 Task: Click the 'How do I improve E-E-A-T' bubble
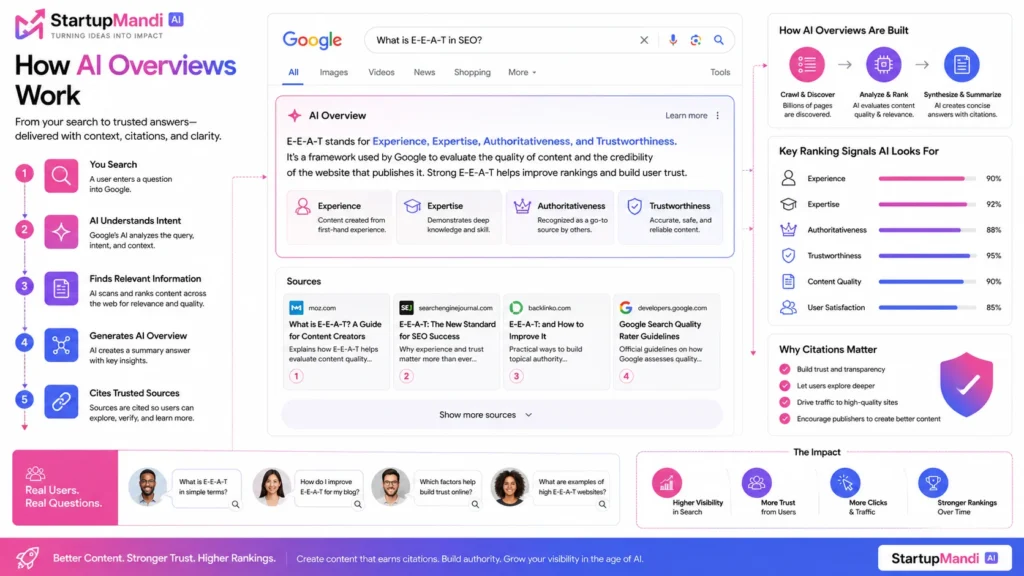tap(329, 488)
